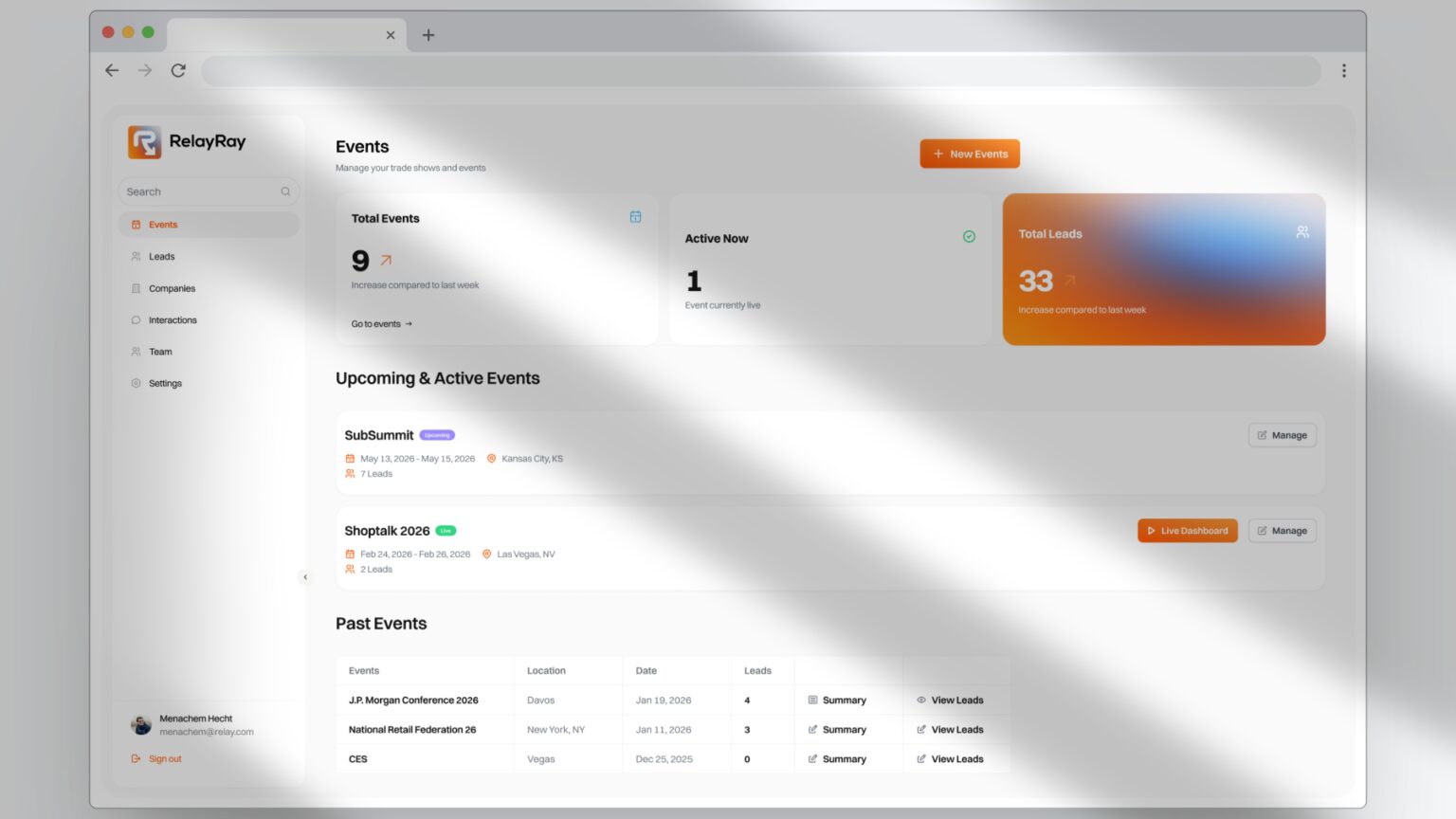Click the people icon on Total Leads card
1456x819 pixels.
[1302, 232]
